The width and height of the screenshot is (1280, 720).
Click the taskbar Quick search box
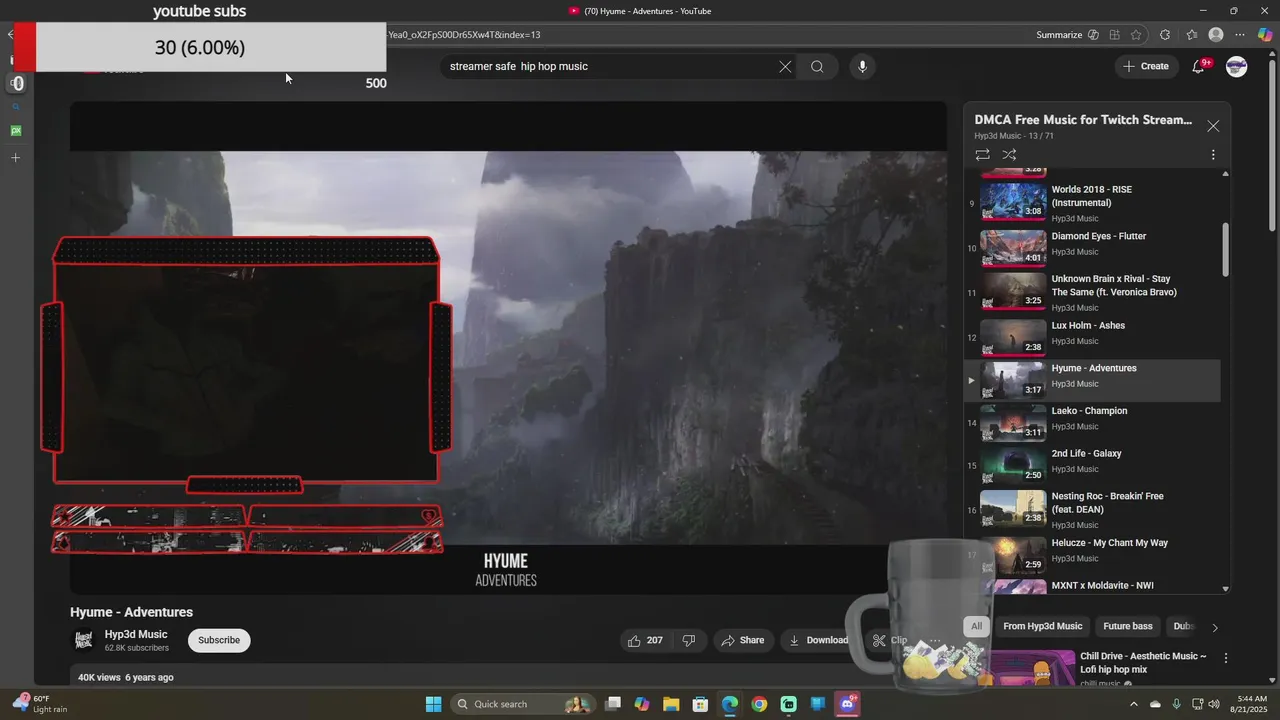(x=522, y=704)
